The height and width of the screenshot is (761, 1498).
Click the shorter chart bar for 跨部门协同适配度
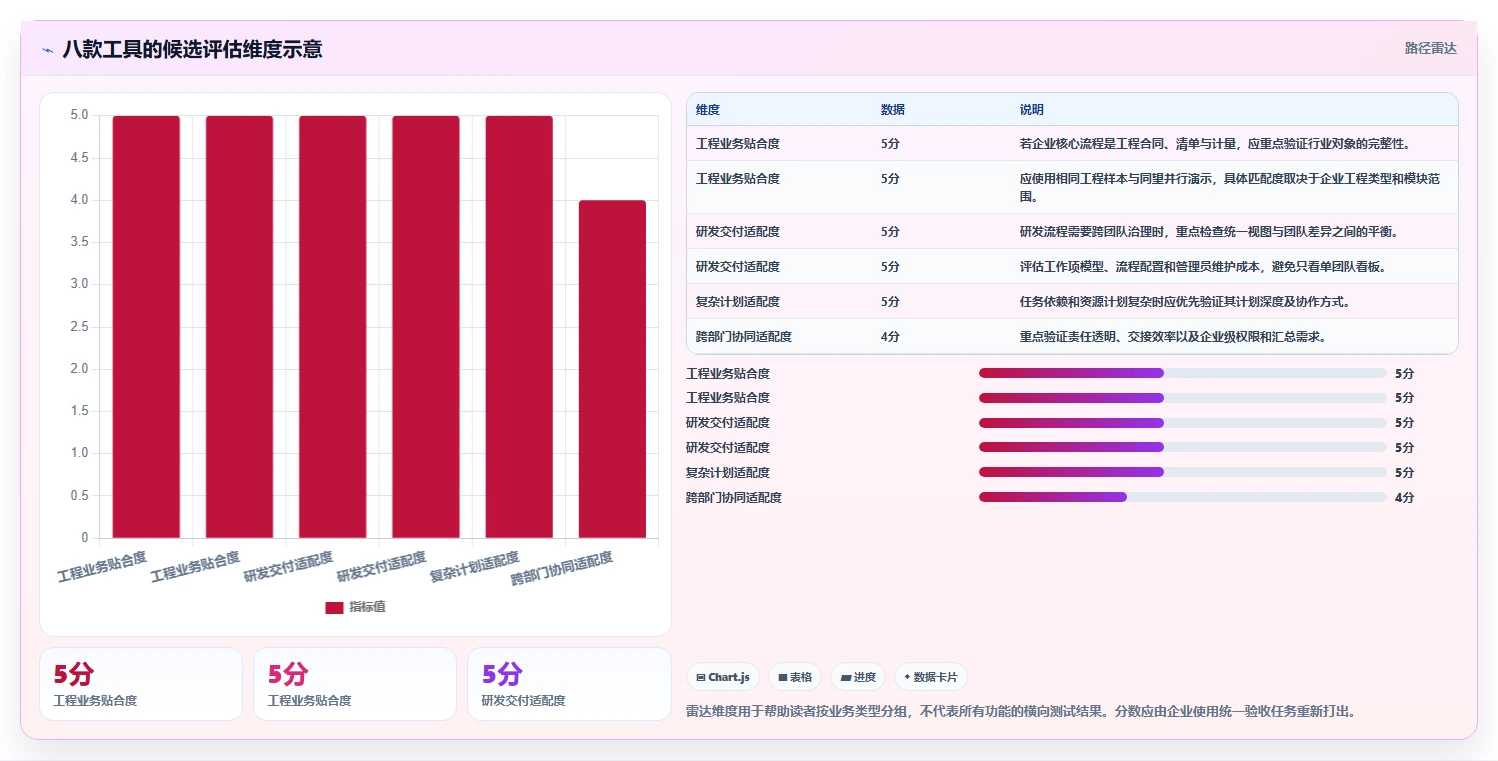coord(612,369)
